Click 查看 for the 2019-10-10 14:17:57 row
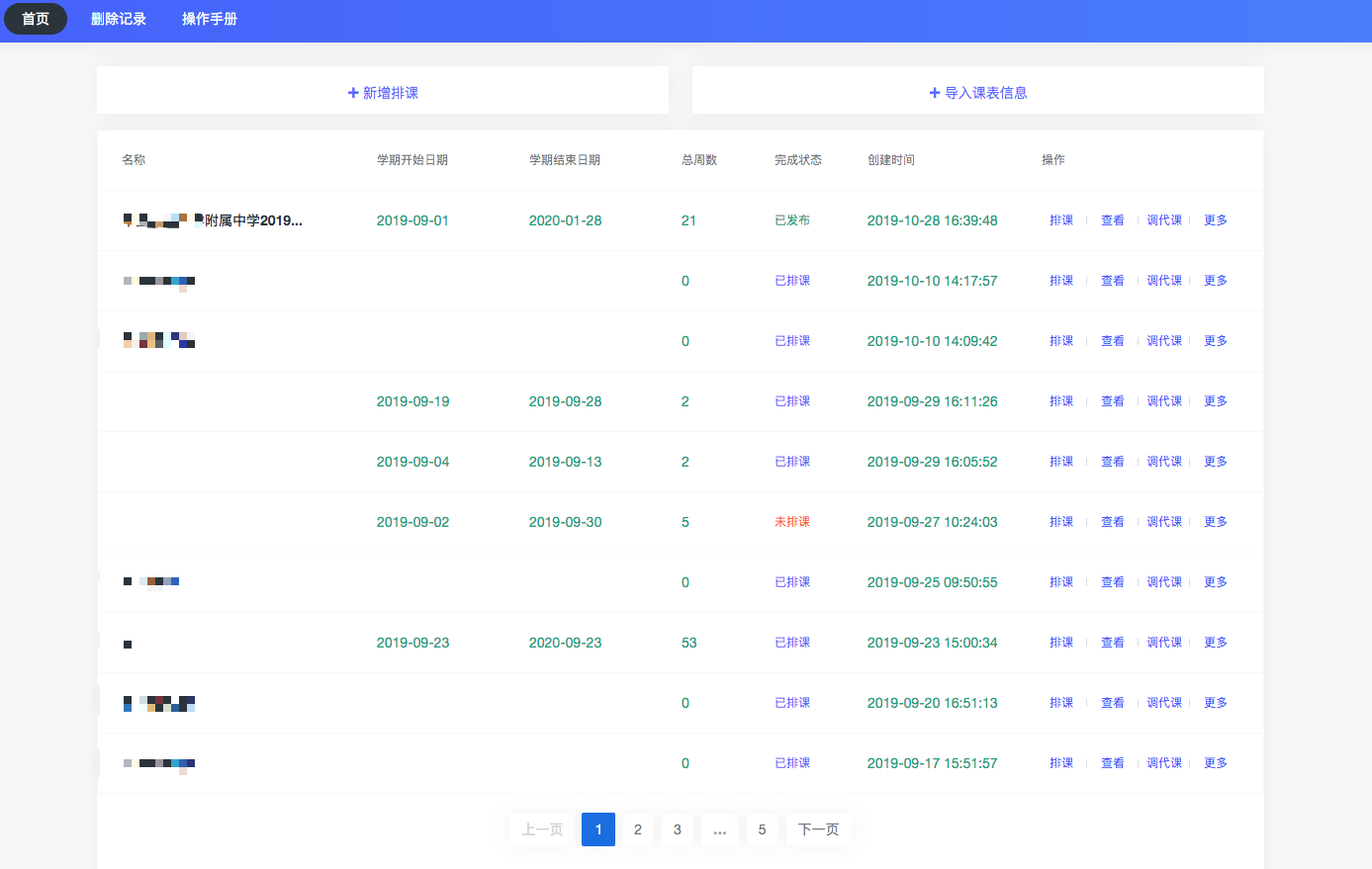Screen dimensions: 1372x869 (x=1113, y=281)
